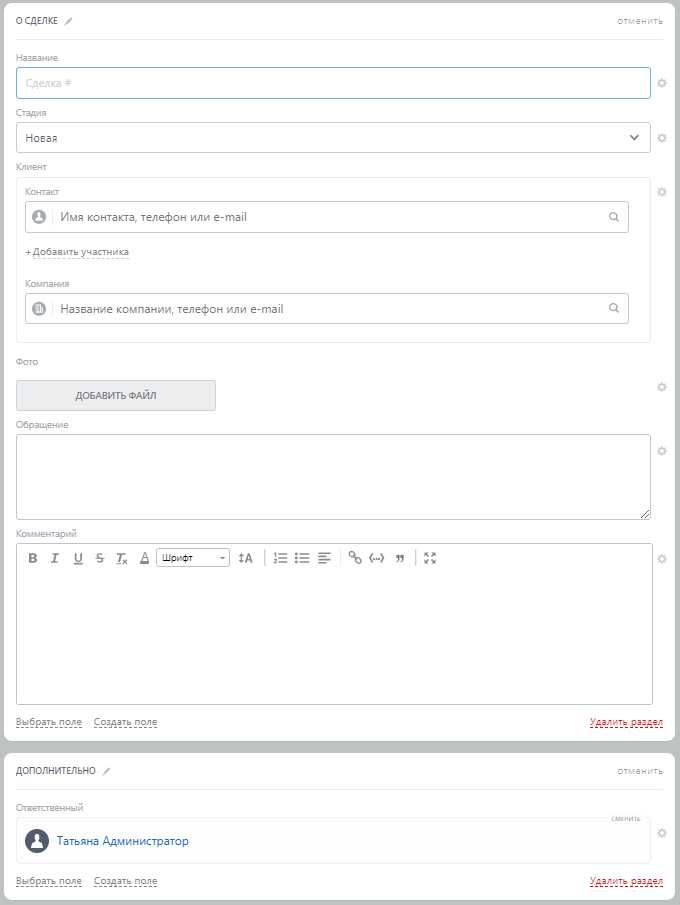Open the text alignment menu
The width and height of the screenshot is (680, 905).
tap(324, 558)
